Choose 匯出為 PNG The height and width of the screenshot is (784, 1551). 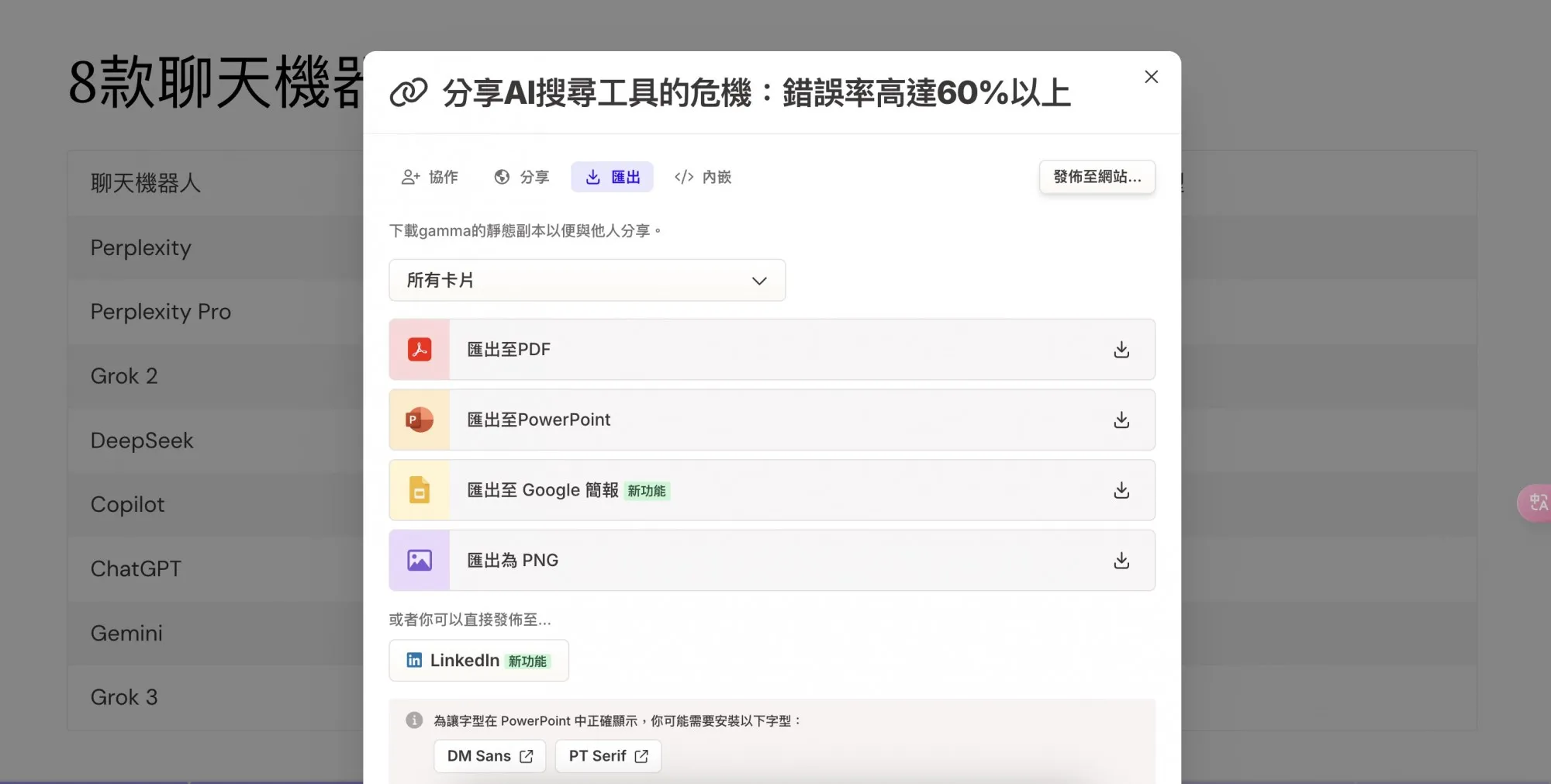tap(772, 560)
